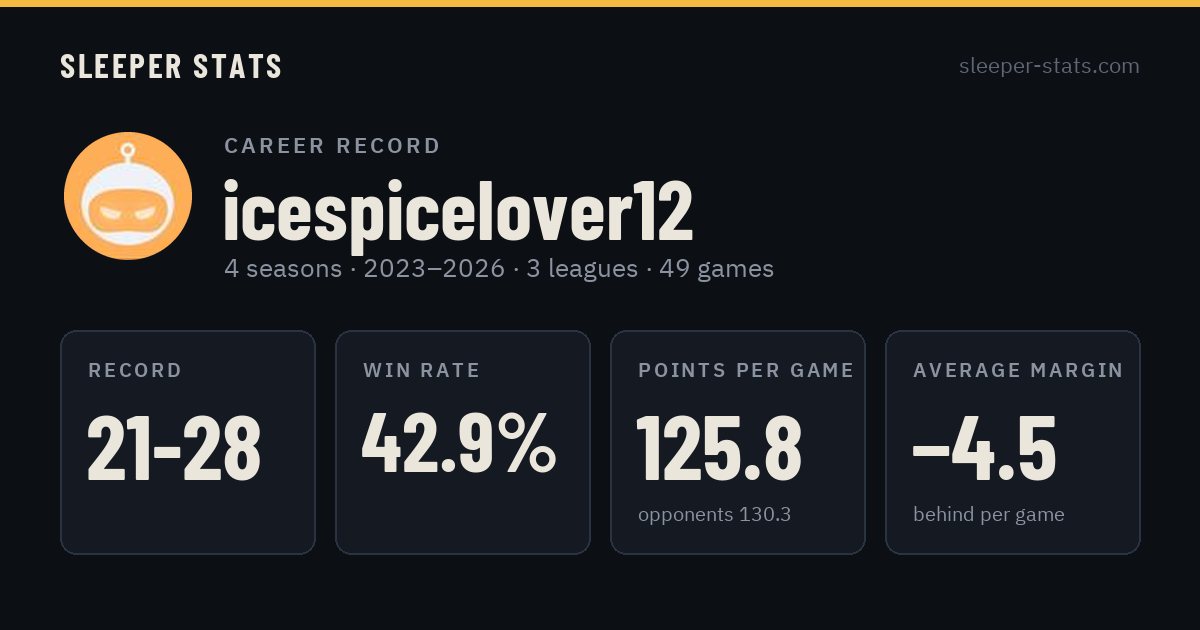Viewport: 1200px width, 630px height.
Task: Click the behind per game subtext
Action: click(x=989, y=515)
